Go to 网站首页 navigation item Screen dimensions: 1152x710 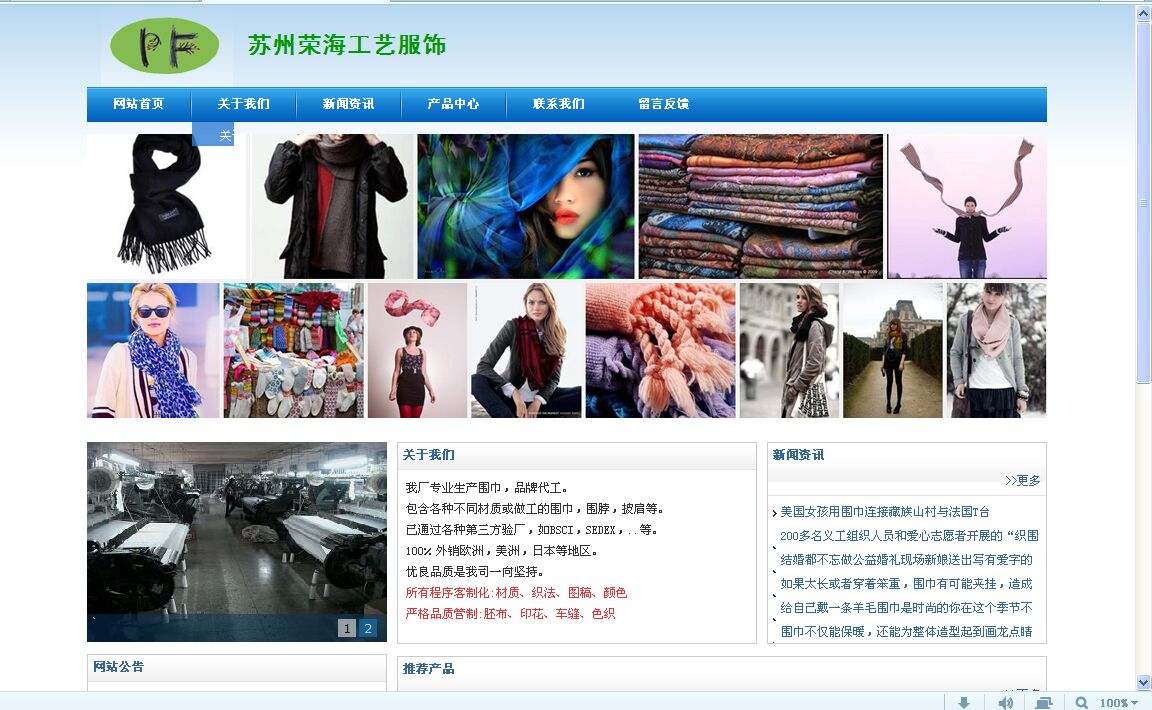click(x=138, y=104)
